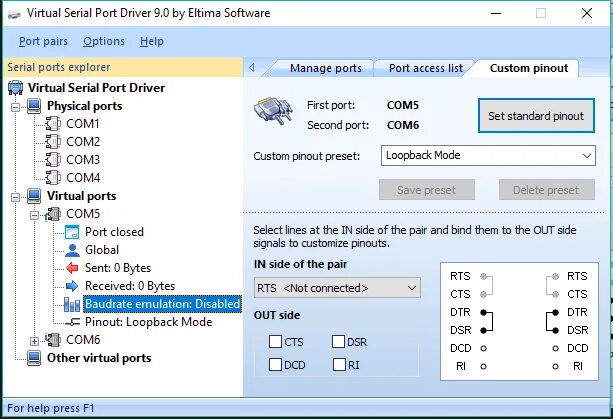
Task: Click the Port closed status text
Action: pos(114,232)
